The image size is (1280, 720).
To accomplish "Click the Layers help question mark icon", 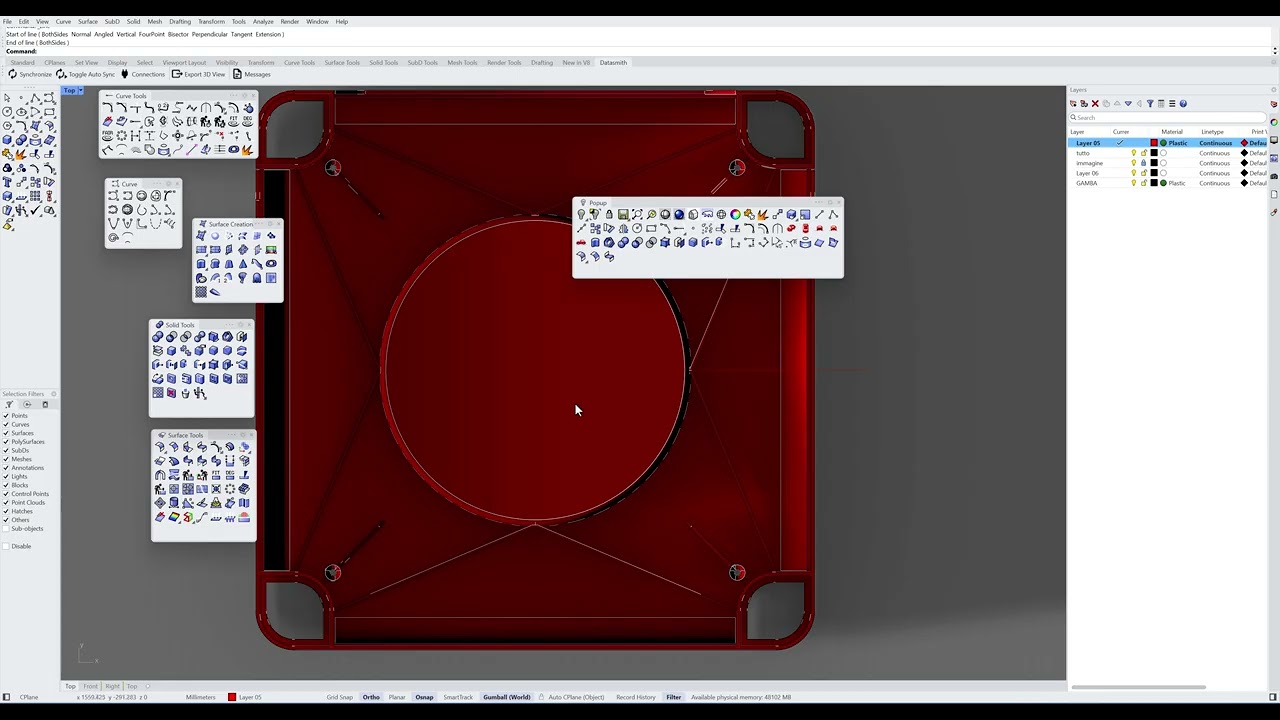I will pyautogui.click(x=1183, y=103).
